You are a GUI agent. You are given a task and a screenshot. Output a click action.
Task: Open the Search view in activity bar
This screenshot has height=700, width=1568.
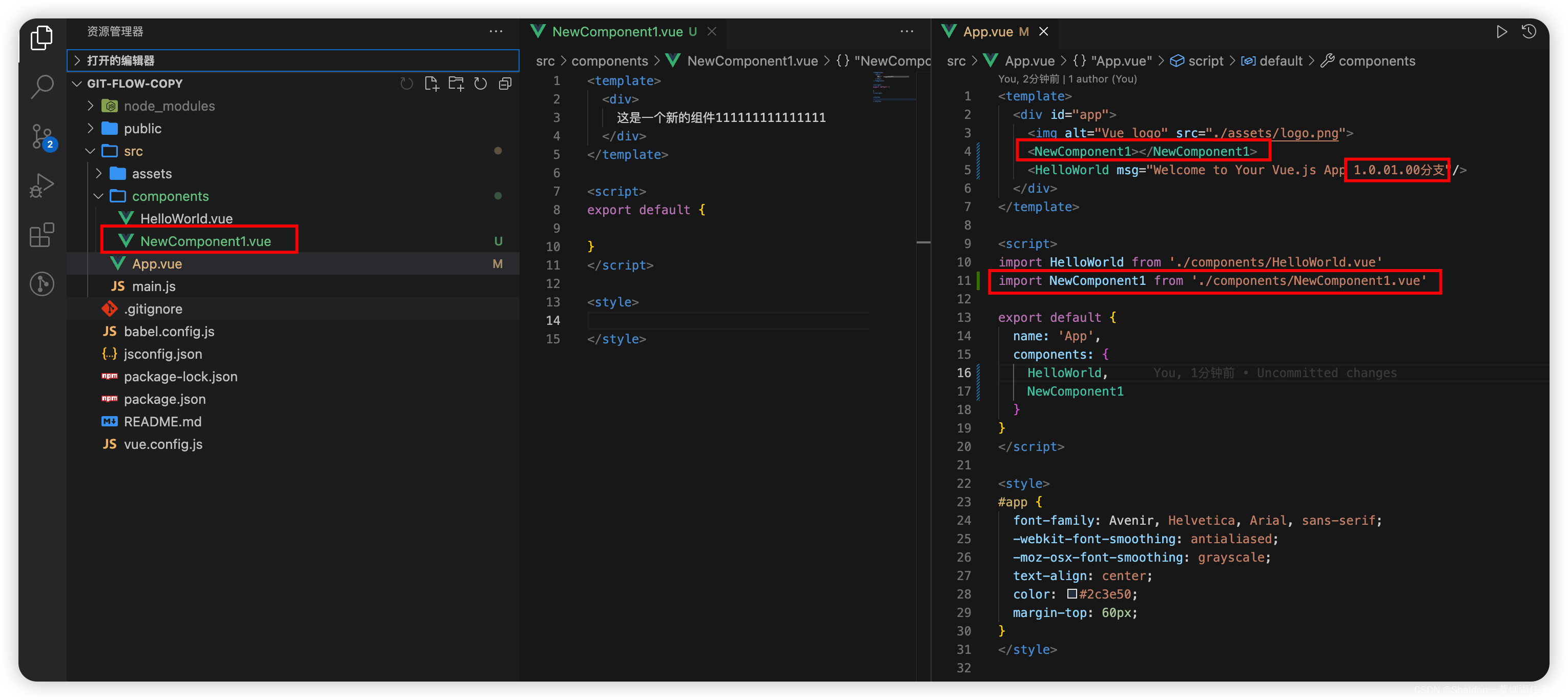[x=42, y=87]
